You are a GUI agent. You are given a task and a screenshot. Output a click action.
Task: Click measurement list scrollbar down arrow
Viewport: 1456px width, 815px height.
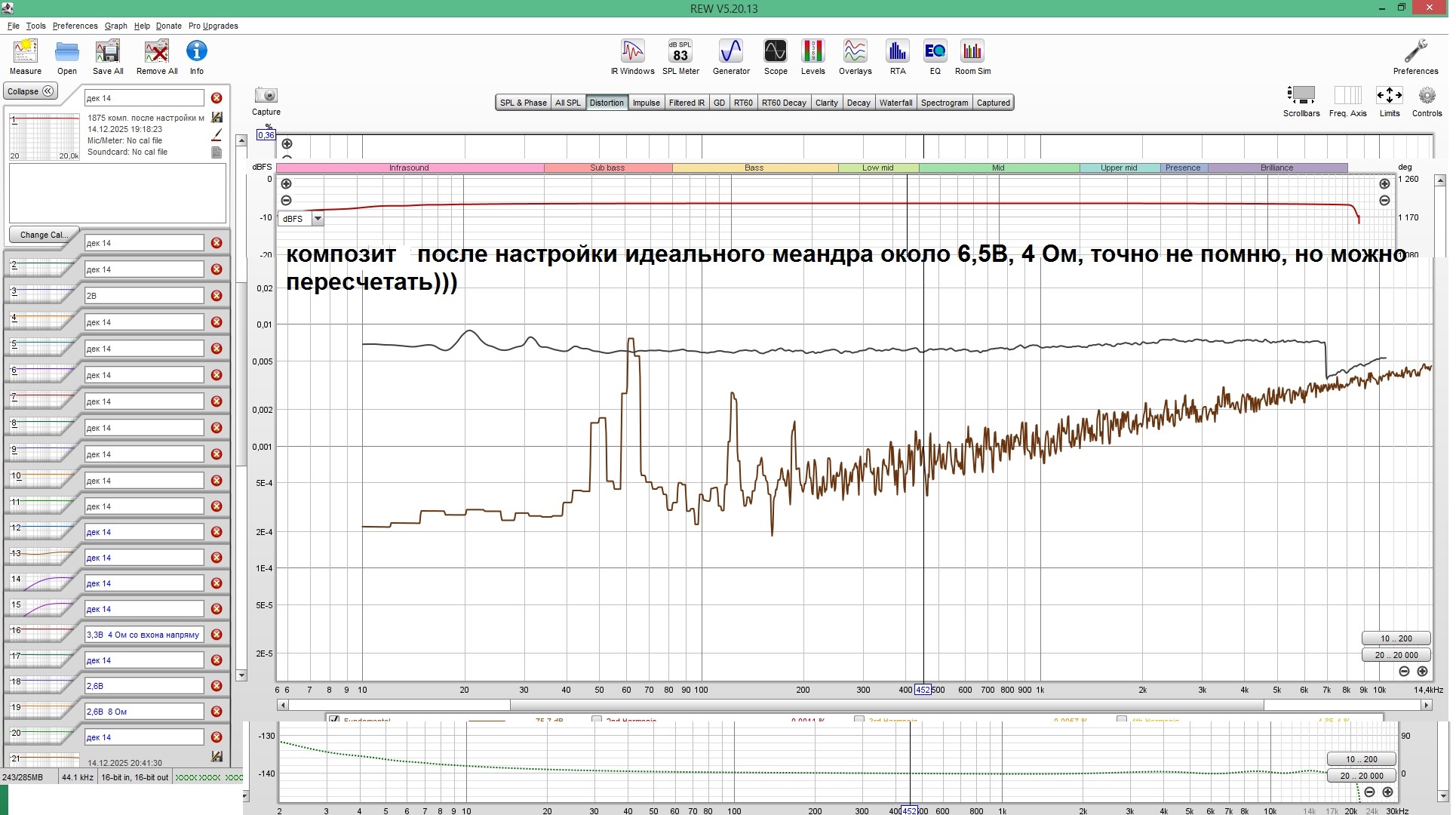241,675
